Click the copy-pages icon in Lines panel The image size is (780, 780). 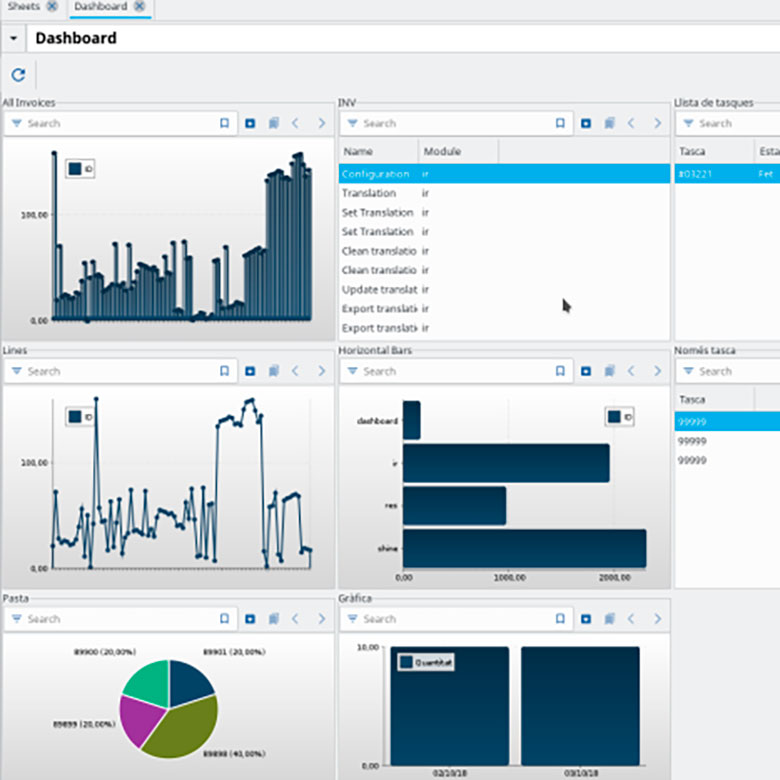point(274,371)
